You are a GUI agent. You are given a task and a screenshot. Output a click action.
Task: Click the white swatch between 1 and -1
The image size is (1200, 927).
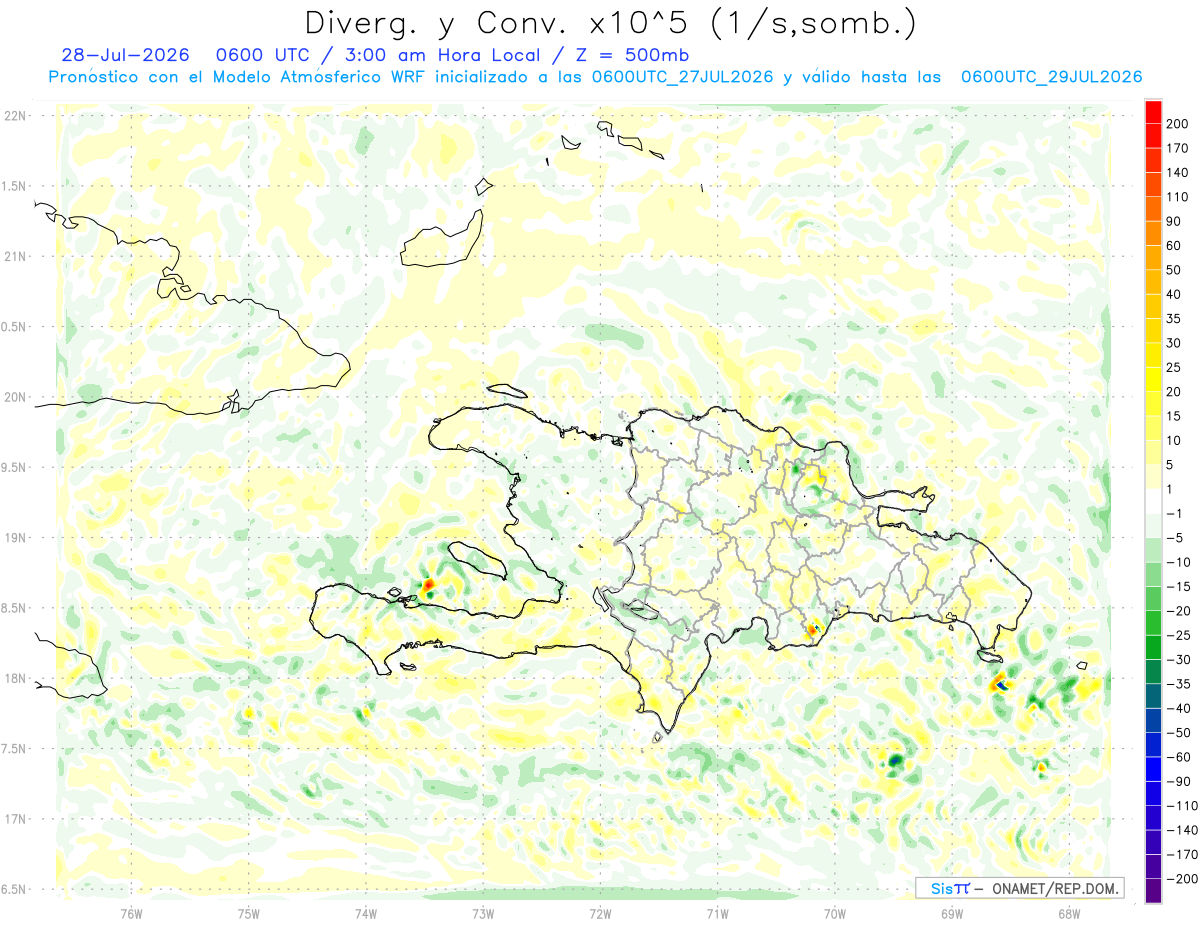[x=1153, y=502]
